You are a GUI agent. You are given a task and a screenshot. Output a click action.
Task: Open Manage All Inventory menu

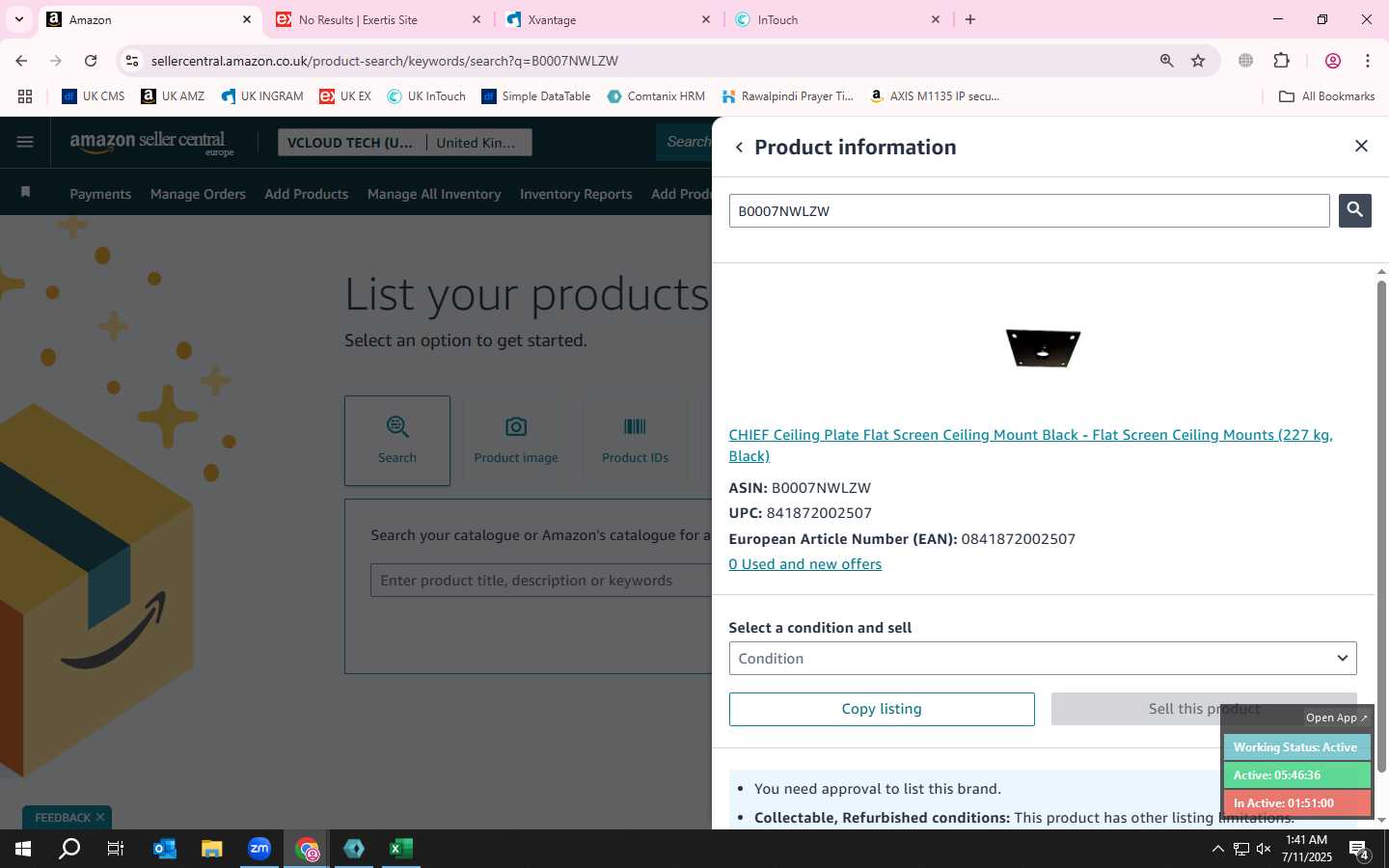[434, 194]
